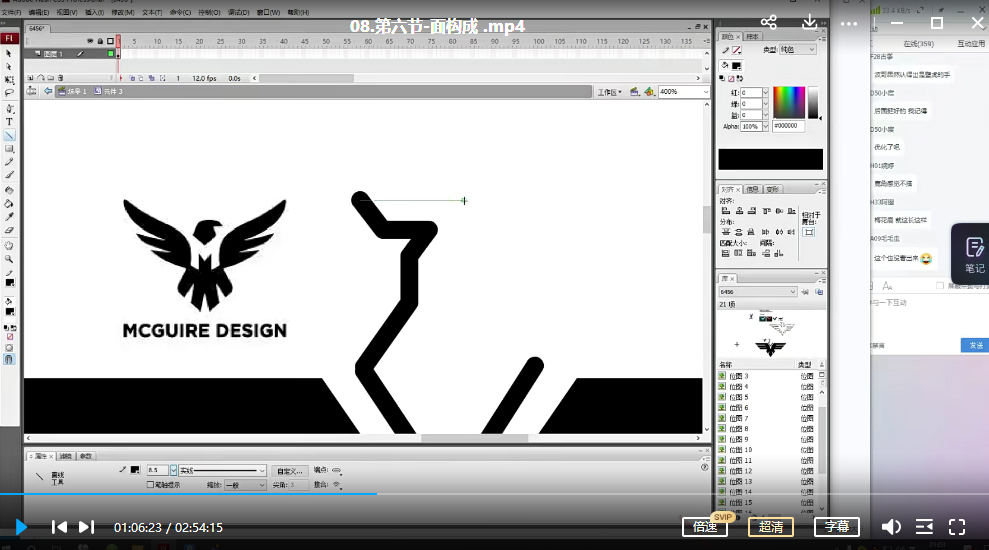The width and height of the screenshot is (989, 550).
Task: Pick a color in the rainbow spectrum picker
Action: pyautogui.click(x=788, y=102)
